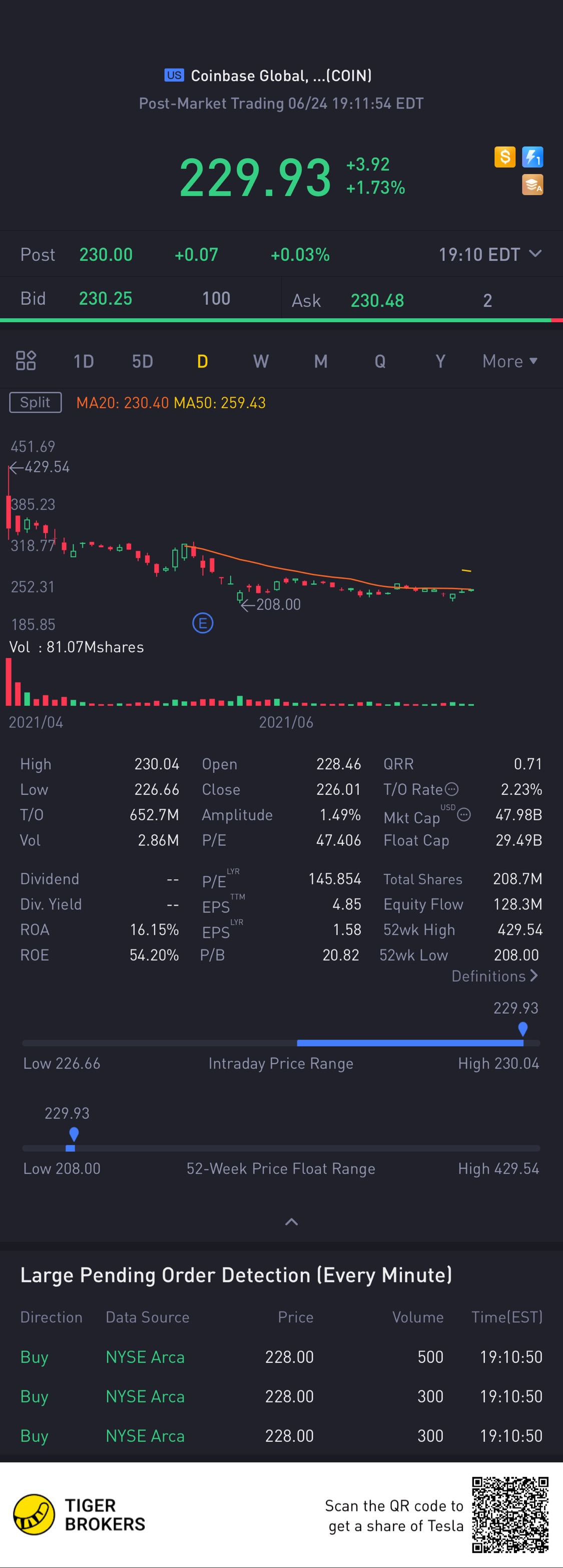Toggle the Split adjustment button
563x1568 pixels.
[x=36, y=402]
